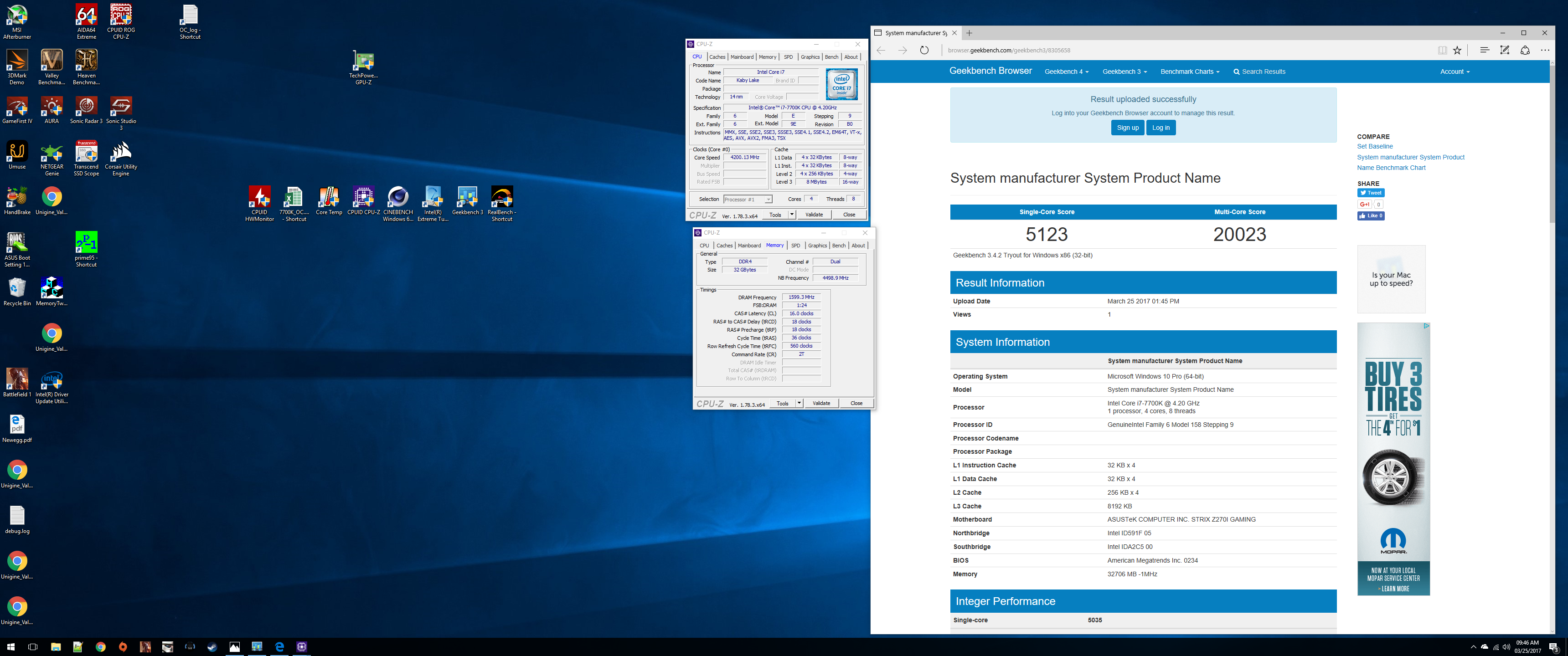
Task: Expand Geekbench 3 navigation dropdown
Action: 1124,72
